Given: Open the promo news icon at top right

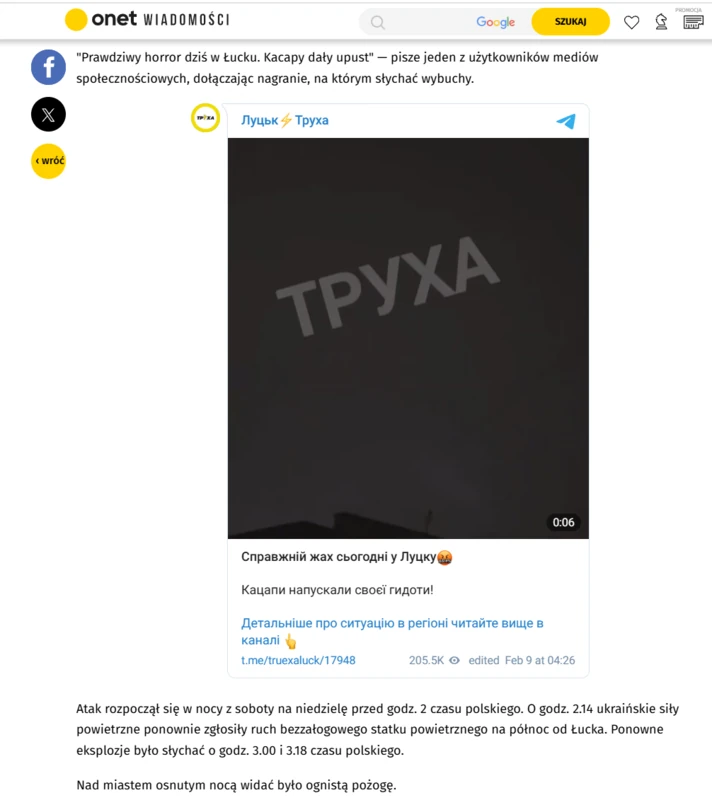Looking at the screenshot, I should [x=693, y=22].
